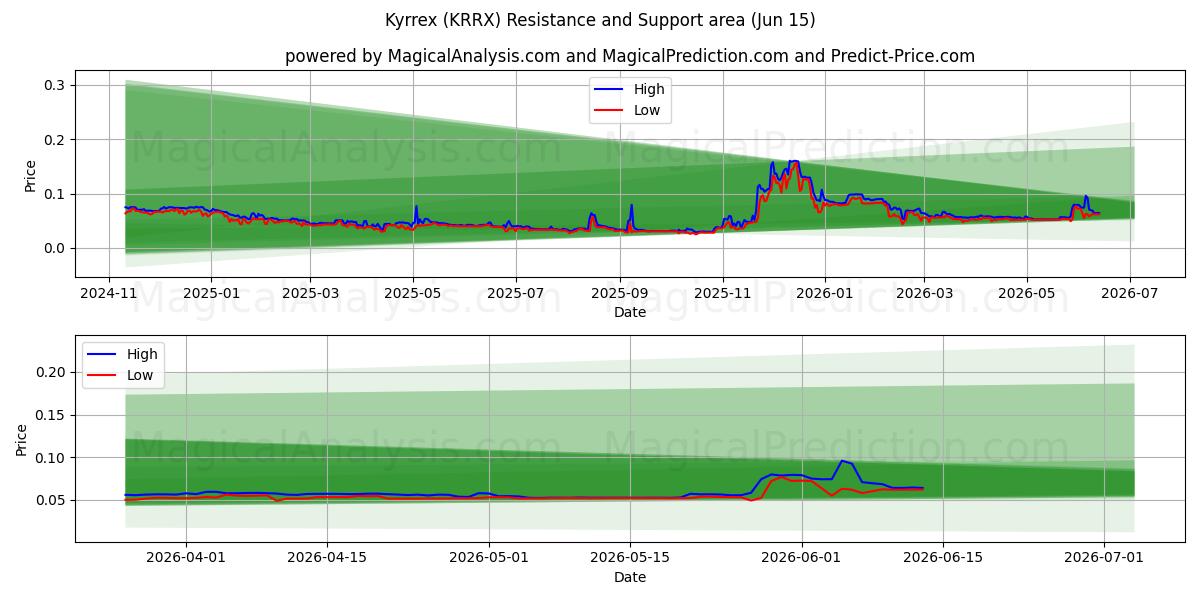The width and height of the screenshot is (1200, 600).
Task: Click the '2025-05' x-axis label
Action: coord(413,294)
